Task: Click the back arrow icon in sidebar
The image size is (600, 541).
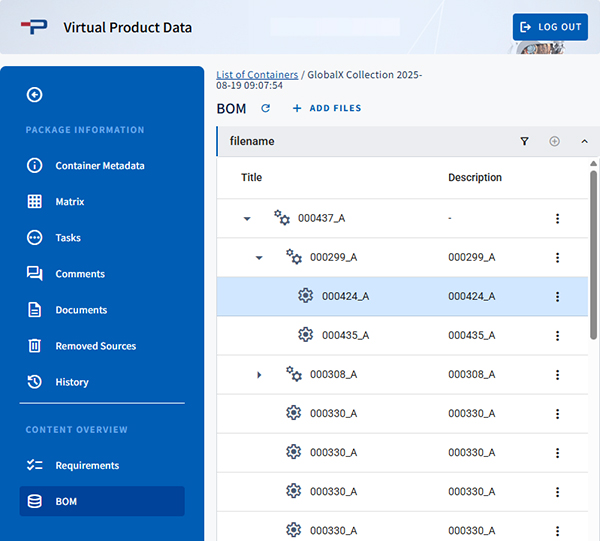Action: 35,95
